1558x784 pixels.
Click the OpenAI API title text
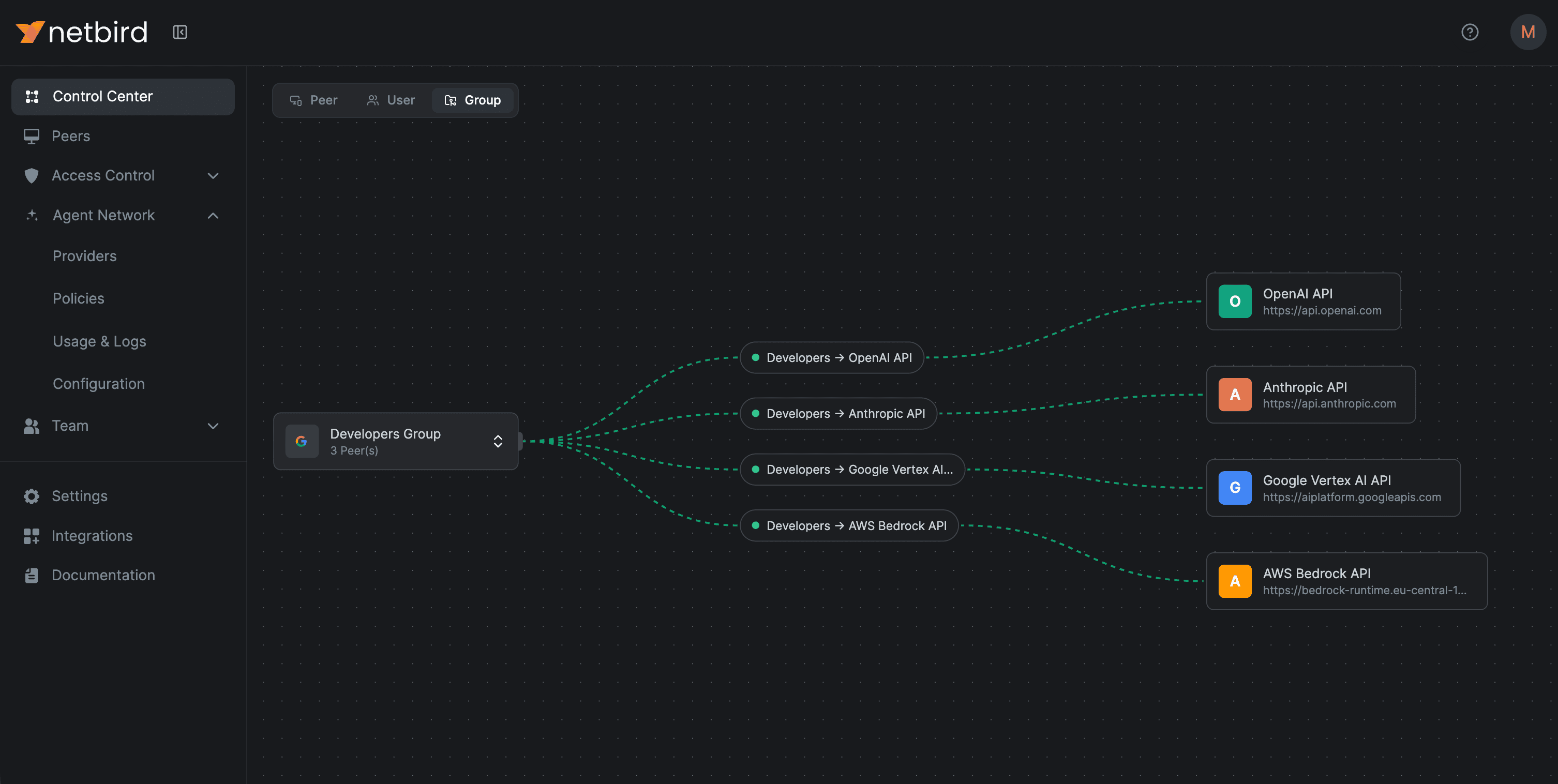point(1297,294)
